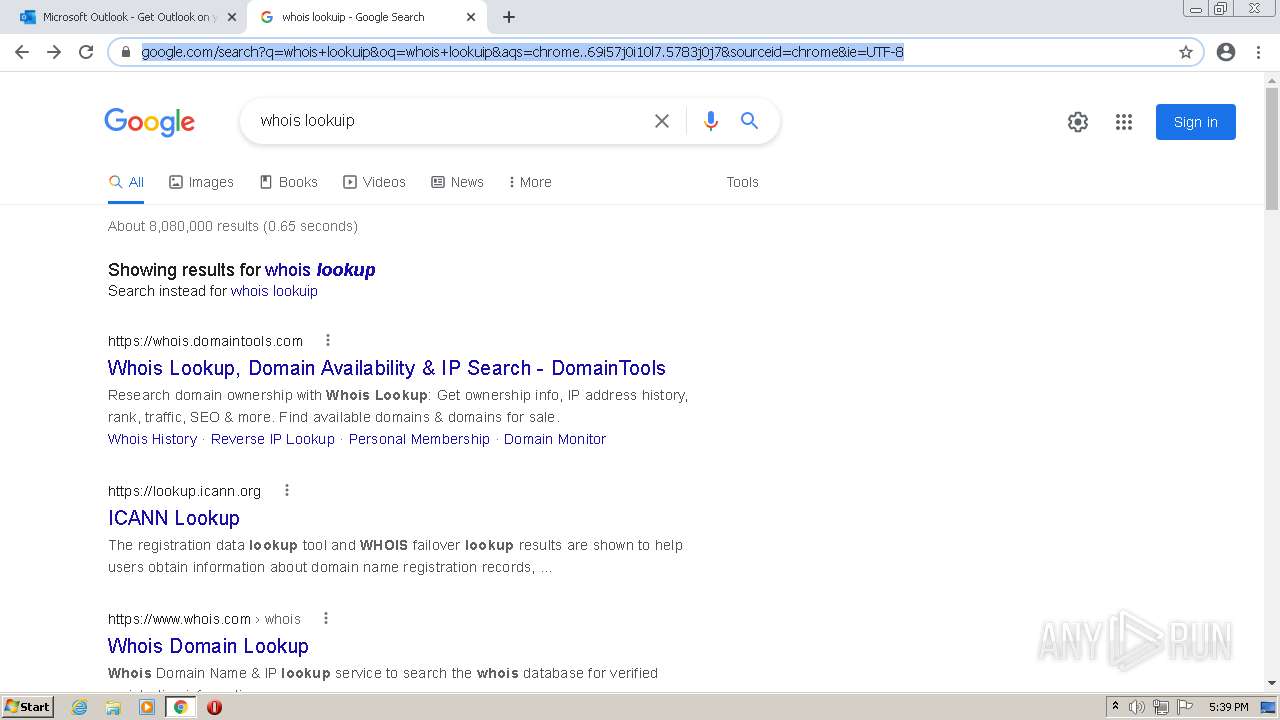Image resolution: width=1280 pixels, height=720 pixels.
Task: Select the All results tab
Action: click(126, 182)
